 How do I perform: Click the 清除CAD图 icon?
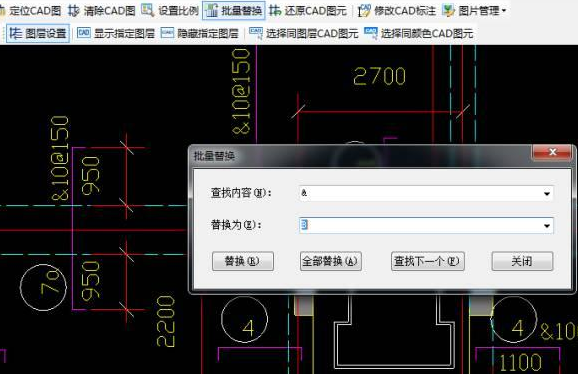coord(73,11)
